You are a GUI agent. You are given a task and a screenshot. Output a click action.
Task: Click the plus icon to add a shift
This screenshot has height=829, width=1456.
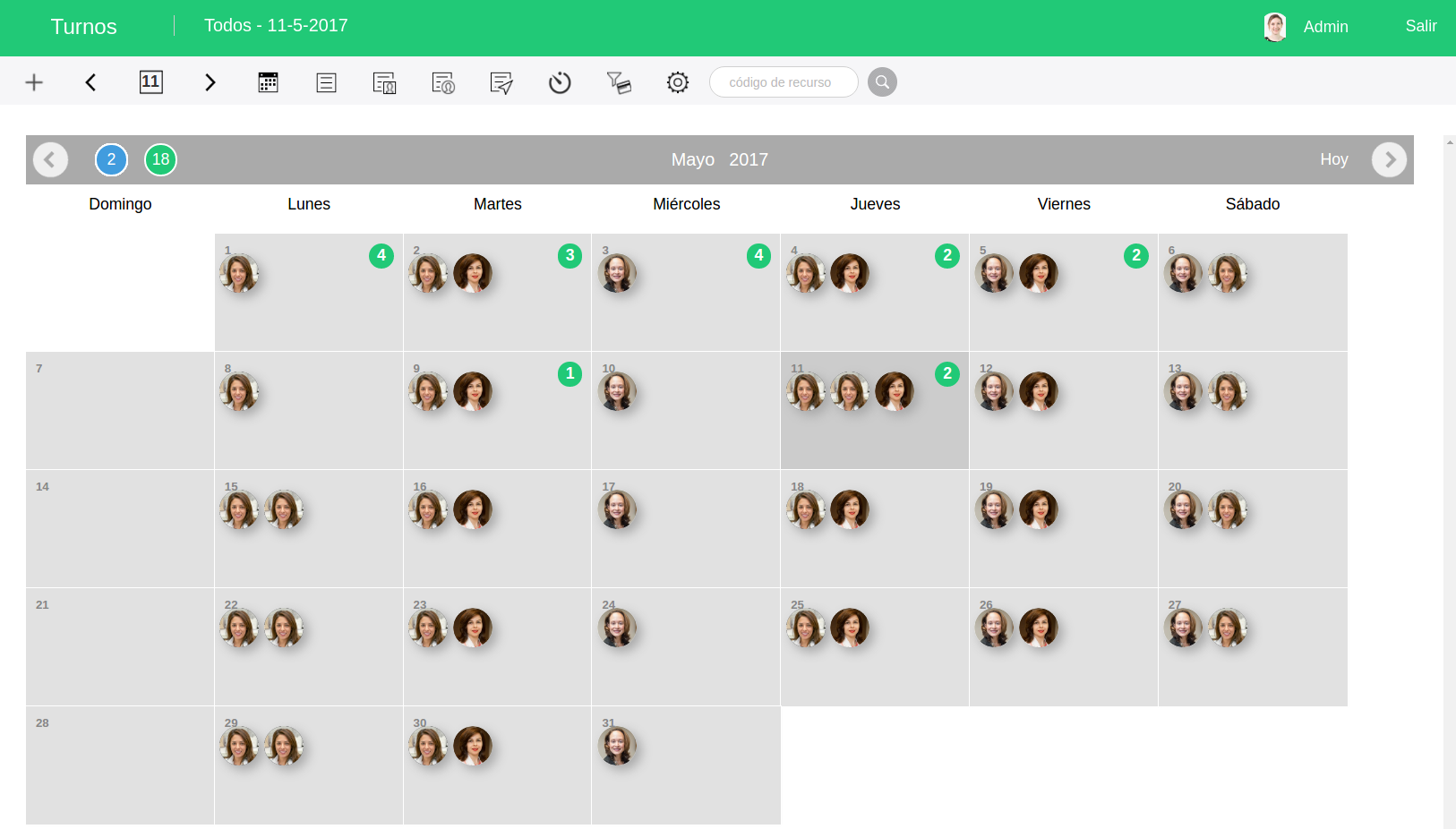[x=34, y=82]
